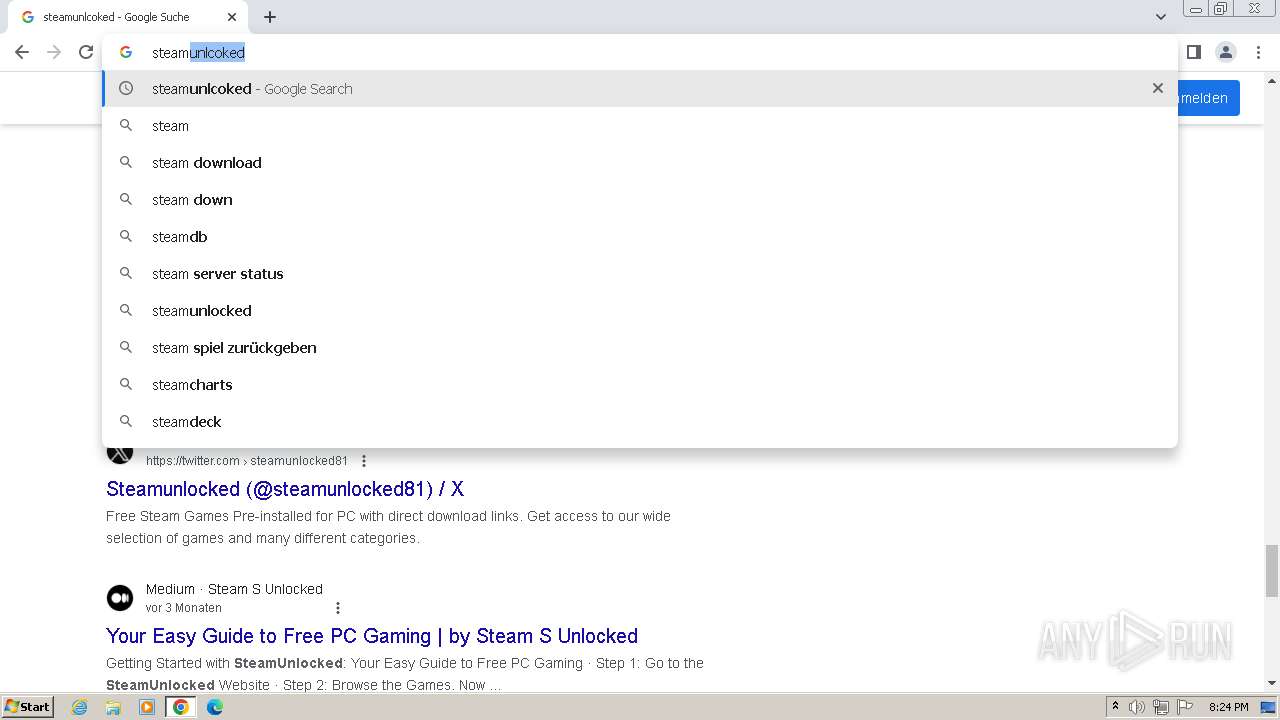Choose the 'steam download' suggestion
The image size is (1280, 720).
pyautogui.click(x=640, y=162)
